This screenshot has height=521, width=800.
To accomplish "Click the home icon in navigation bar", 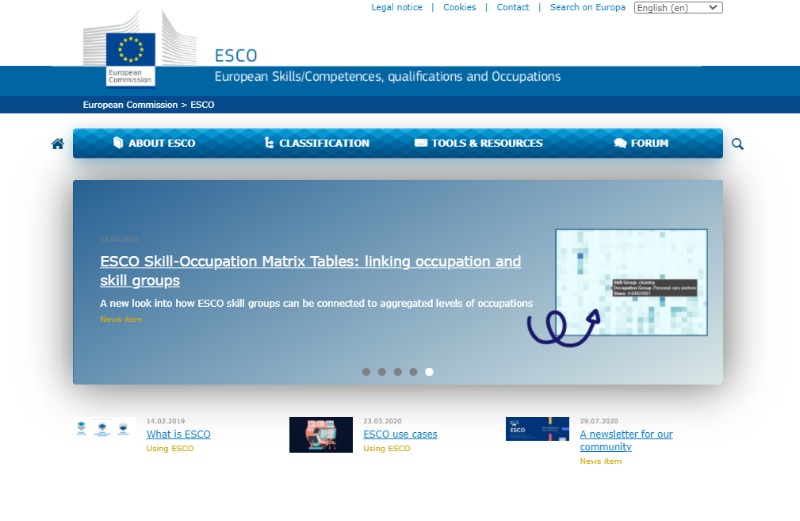I will click(58, 144).
